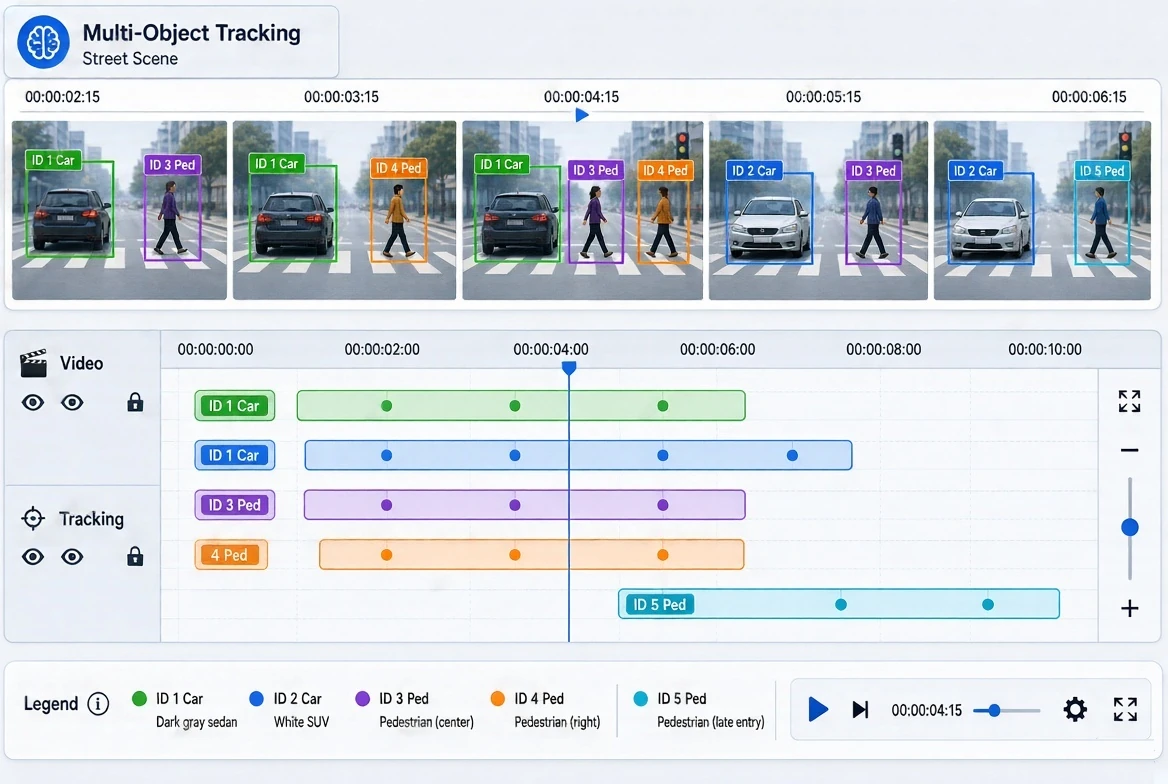Viewport: 1168px width, 784px height.
Task: Enter fullscreen from the playback bar
Action: pos(1125,709)
